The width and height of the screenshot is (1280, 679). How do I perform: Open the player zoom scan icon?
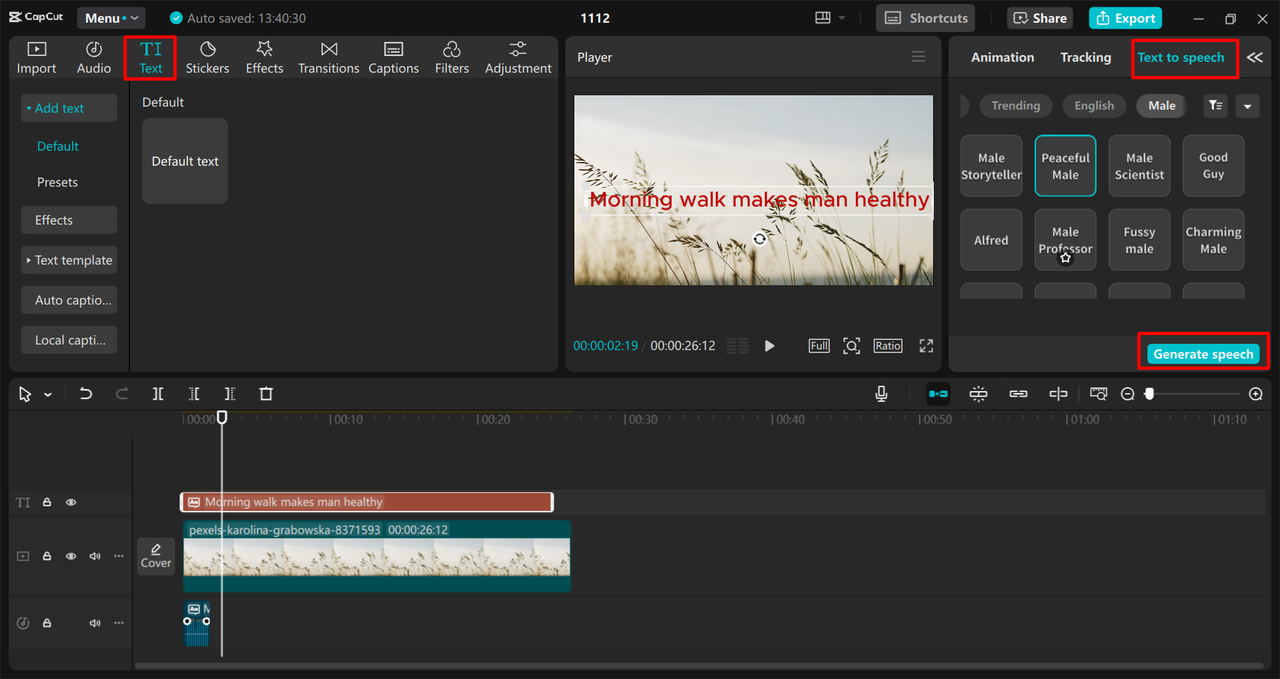tap(851, 346)
